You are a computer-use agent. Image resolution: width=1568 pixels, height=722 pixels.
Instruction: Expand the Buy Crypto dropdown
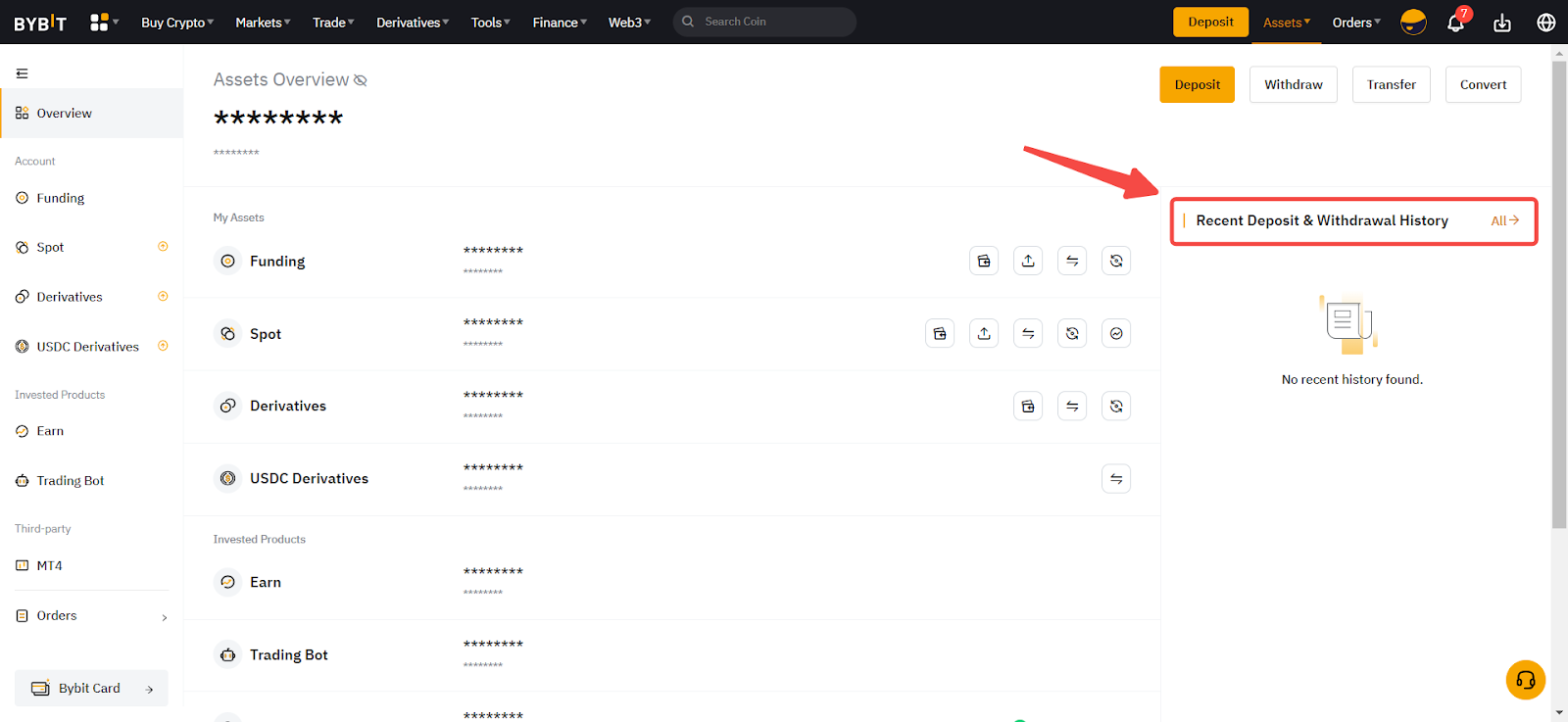(x=177, y=23)
